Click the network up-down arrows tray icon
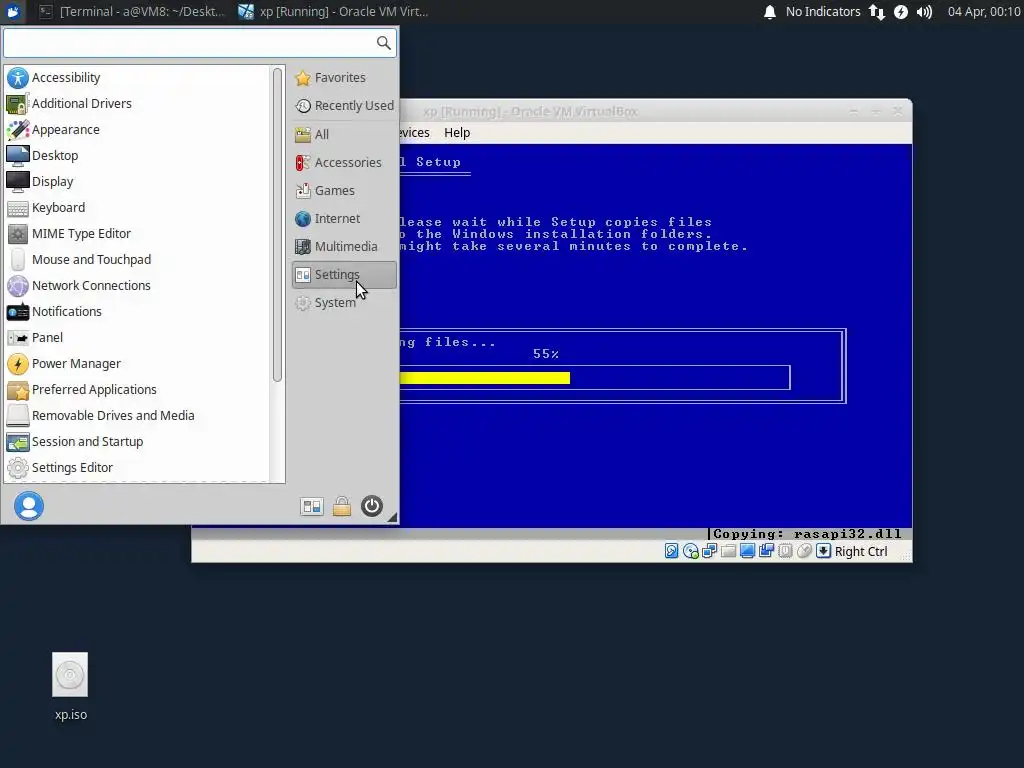1024x768 pixels. pos(876,12)
